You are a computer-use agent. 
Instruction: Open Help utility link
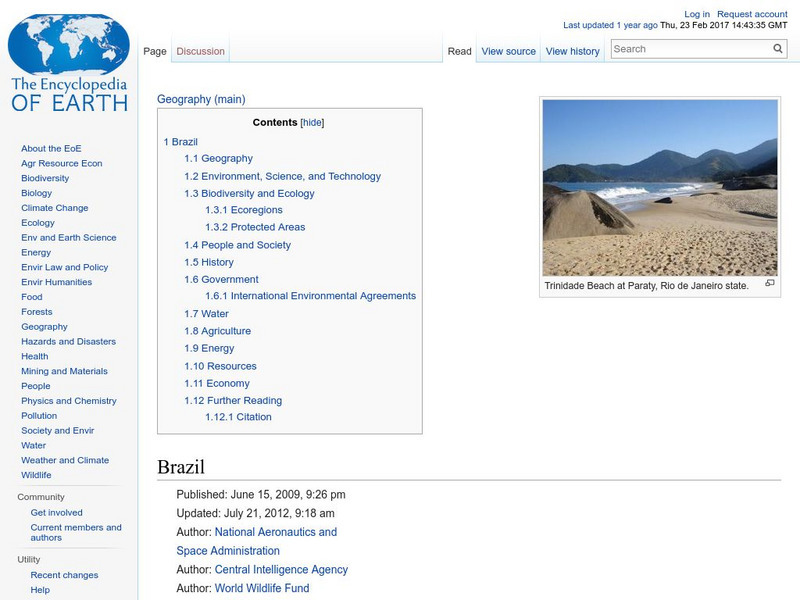(x=40, y=589)
